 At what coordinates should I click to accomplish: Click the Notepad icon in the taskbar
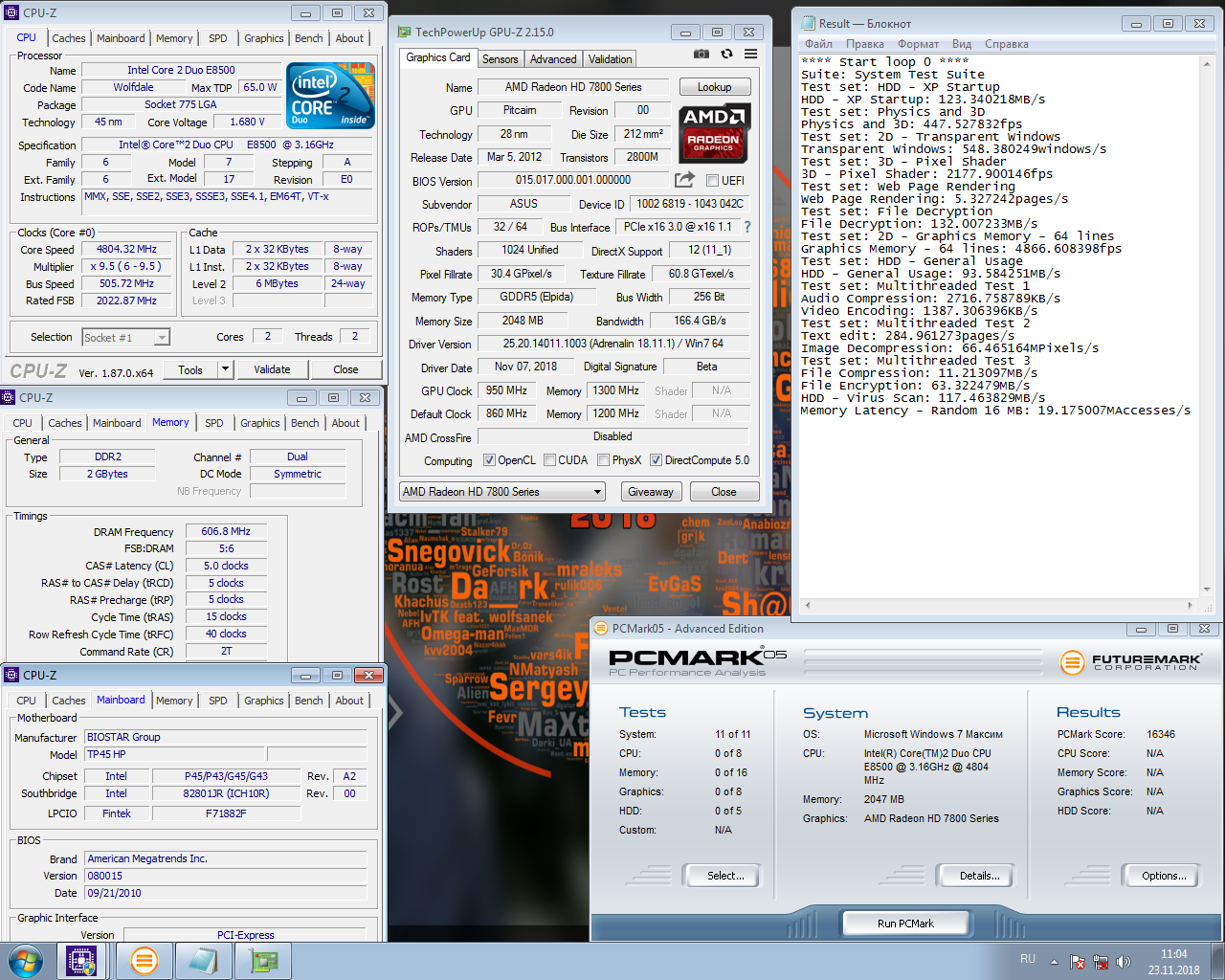tap(203, 961)
